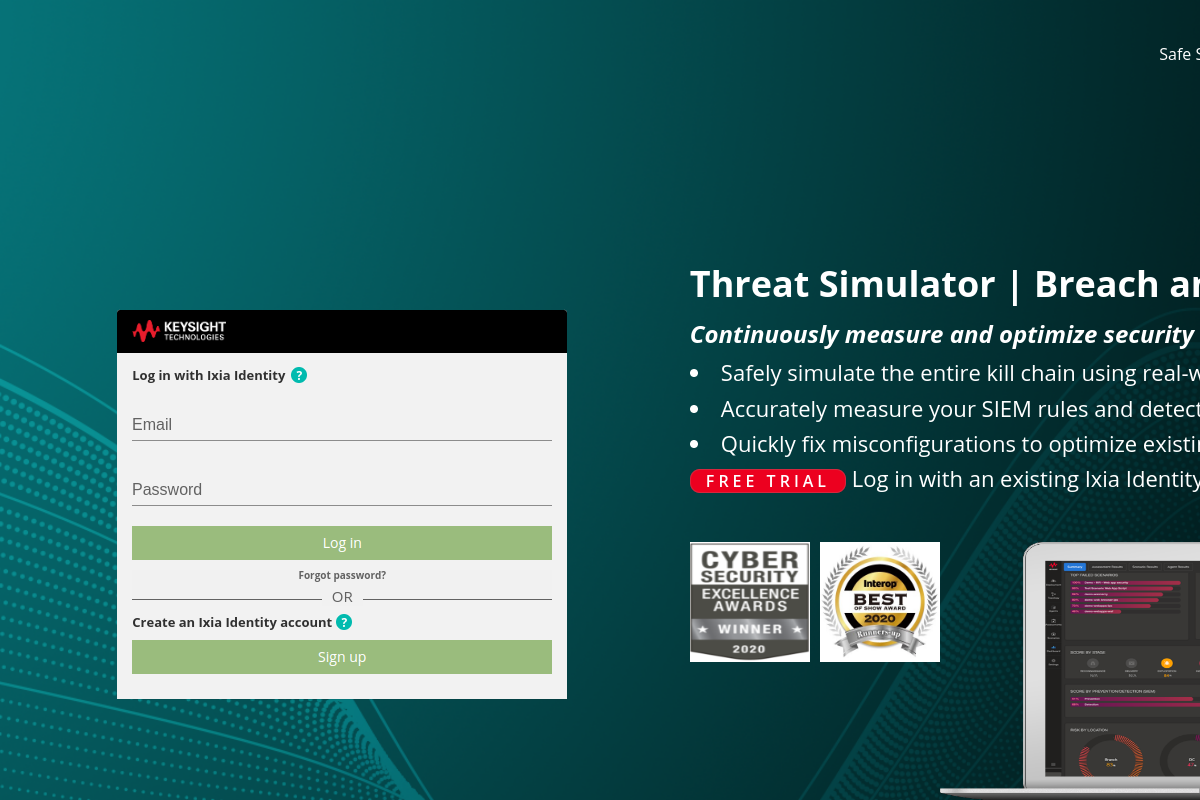Click the Keysight Technologies logo
The image size is (1200, 800).
pyautogui.click(x=179, y=331)
